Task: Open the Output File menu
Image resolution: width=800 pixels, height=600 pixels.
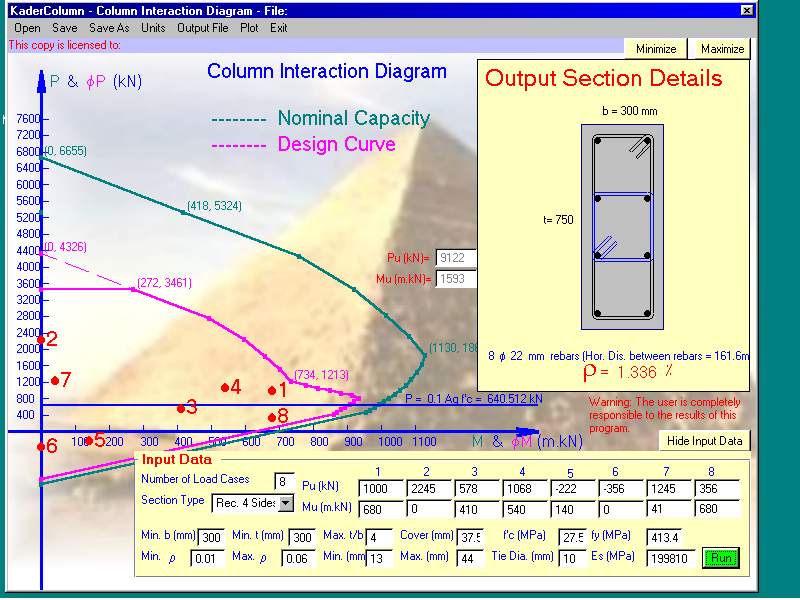Action: pyautogui.click(x=203, y=28)
